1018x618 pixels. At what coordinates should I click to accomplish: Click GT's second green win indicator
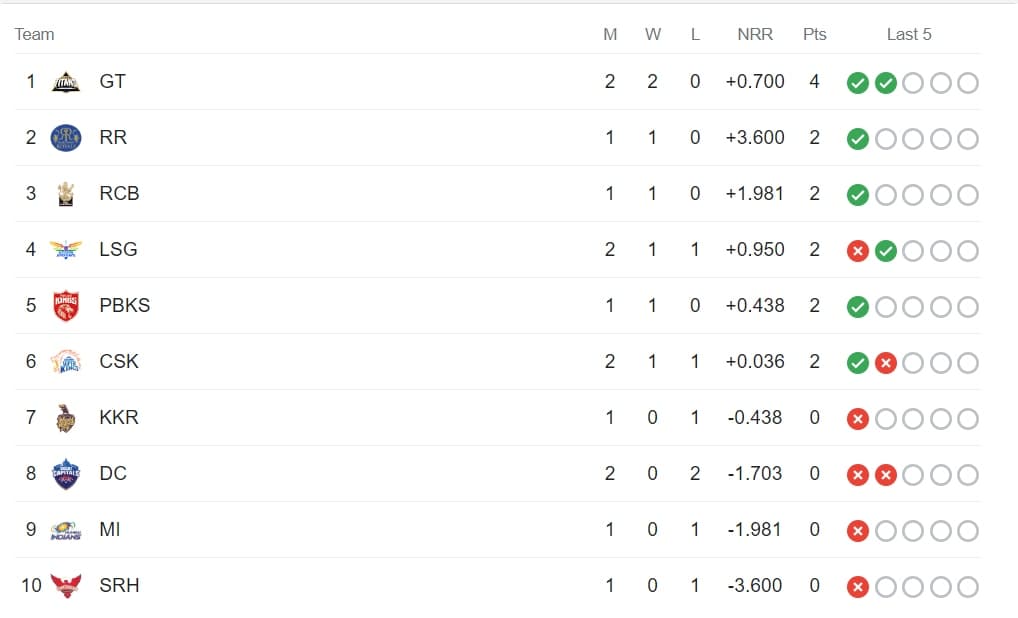[886, 82]
